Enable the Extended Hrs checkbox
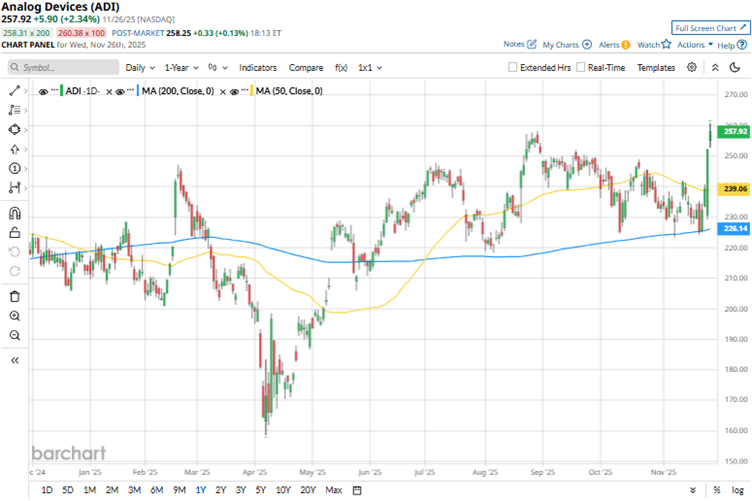The image size is (752, 501). (x=513, y=68)
